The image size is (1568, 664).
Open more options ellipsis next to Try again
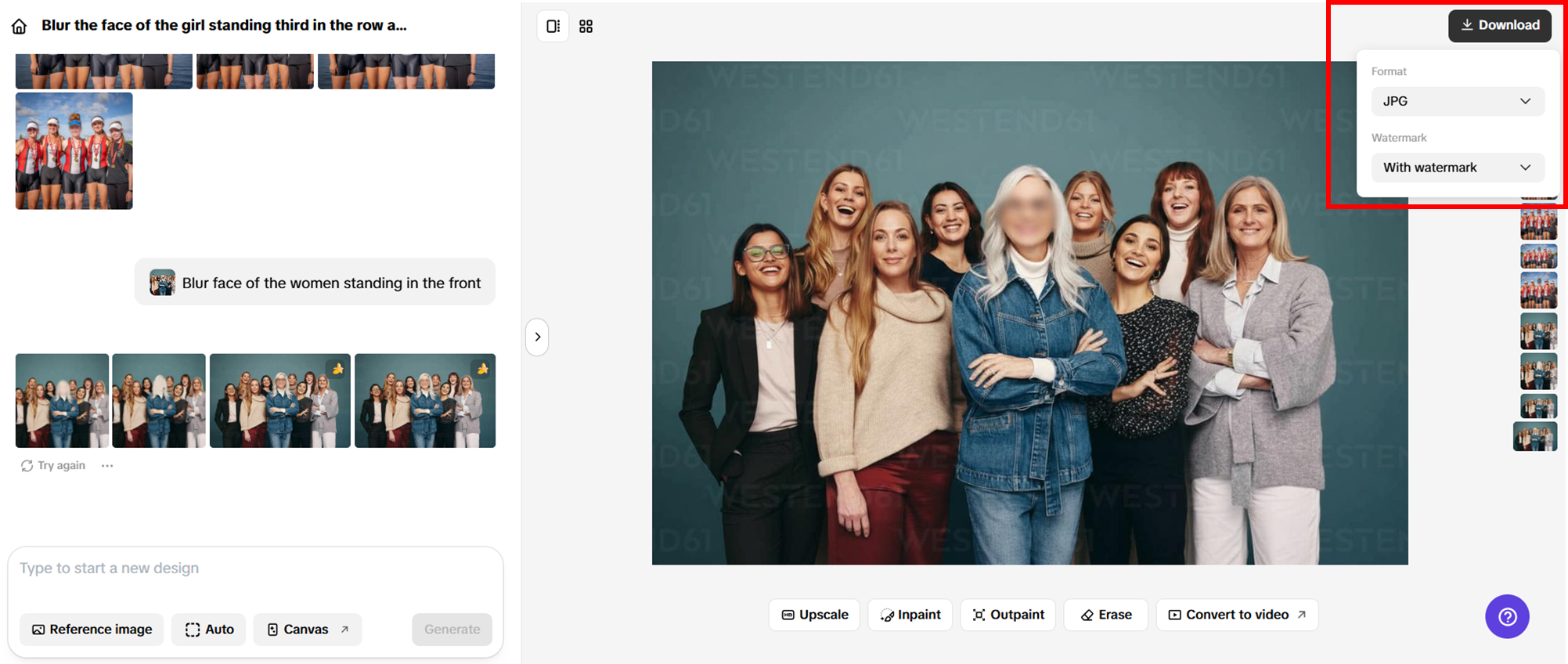pos(107,466)
